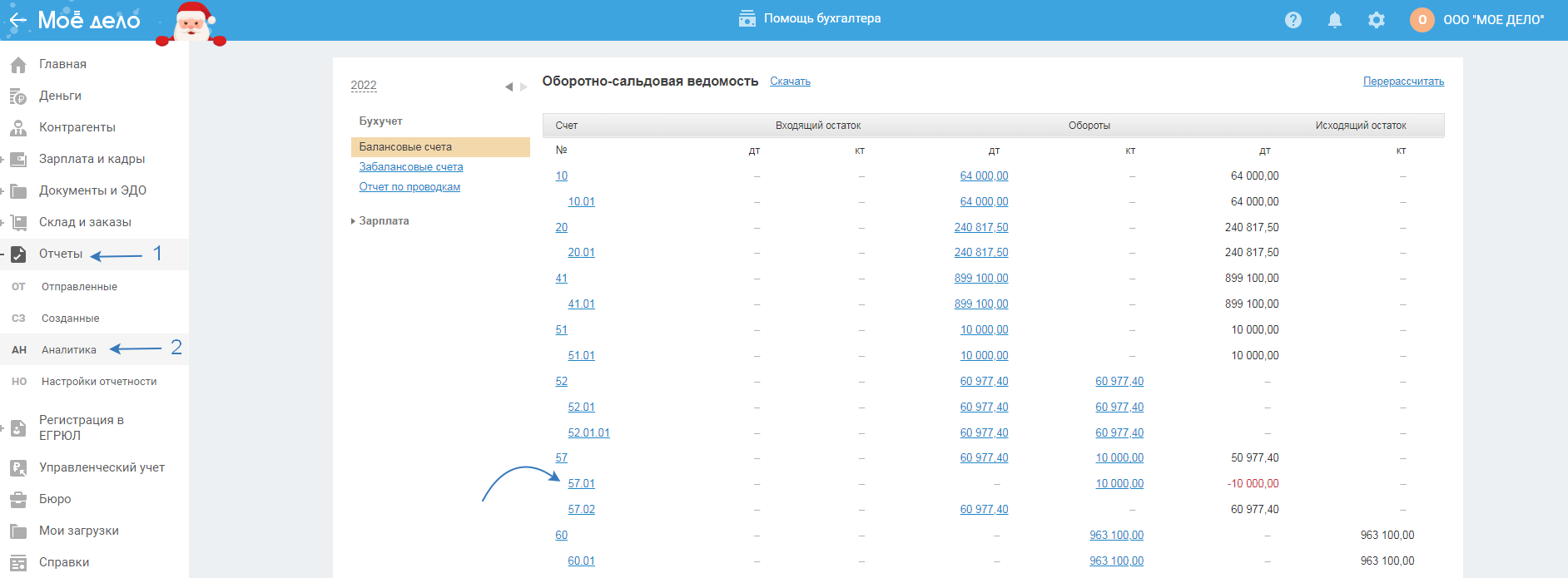This screenshot has width=1568, height=578.
Task: Click the Скачать download link
Action: (x=790, y=82)
